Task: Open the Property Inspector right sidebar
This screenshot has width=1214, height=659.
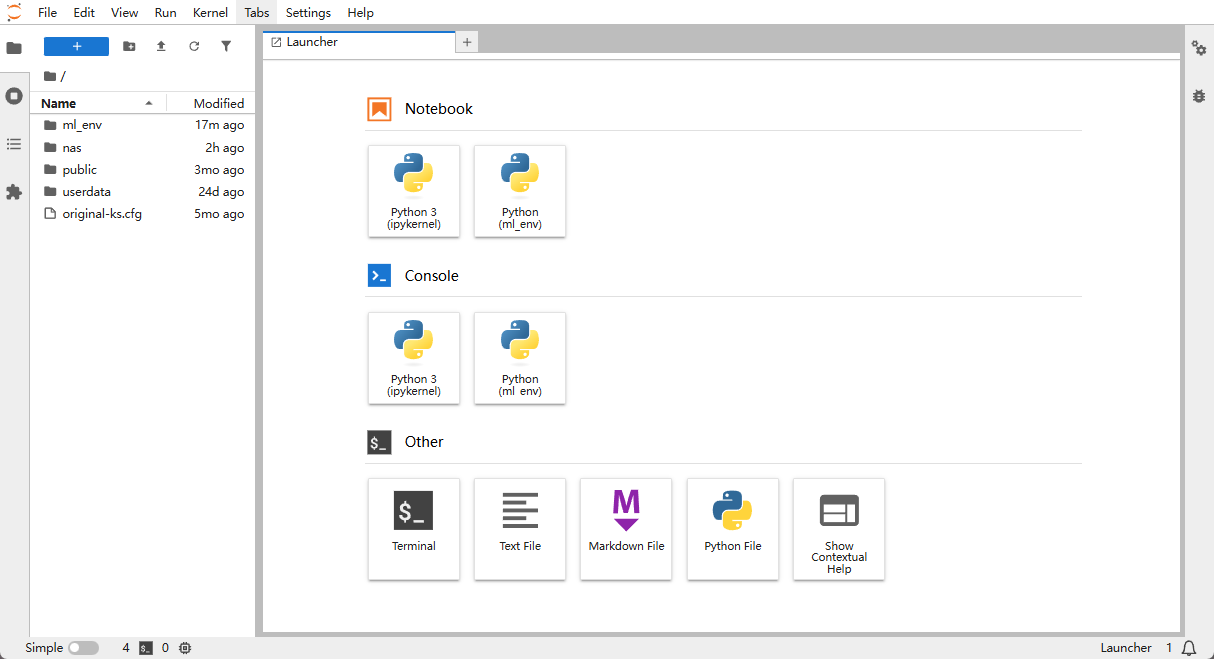Action: [1199, 48]
